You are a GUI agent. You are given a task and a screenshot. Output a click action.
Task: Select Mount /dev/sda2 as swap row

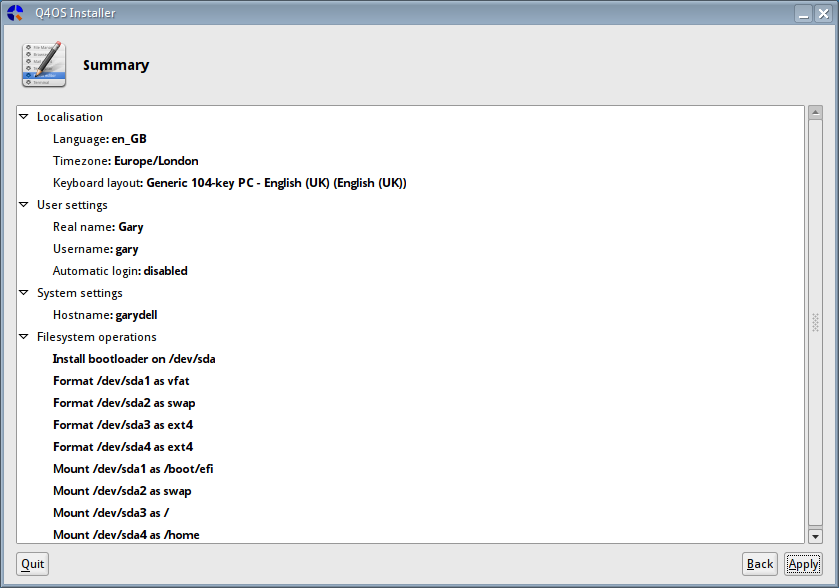pos(122,491)
